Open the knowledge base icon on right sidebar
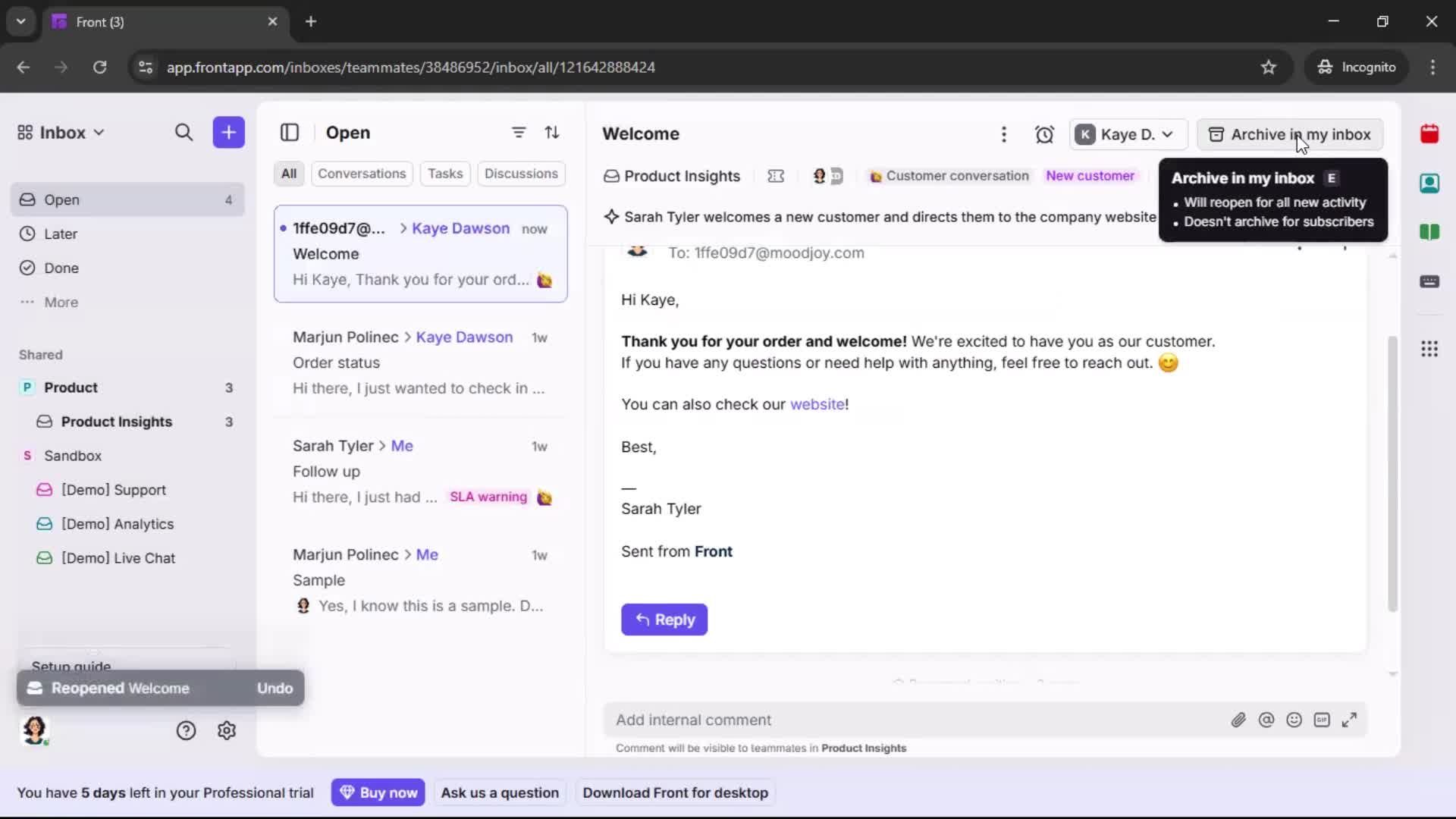Viewport: 1456px width, 819px height. point(1430,233)
